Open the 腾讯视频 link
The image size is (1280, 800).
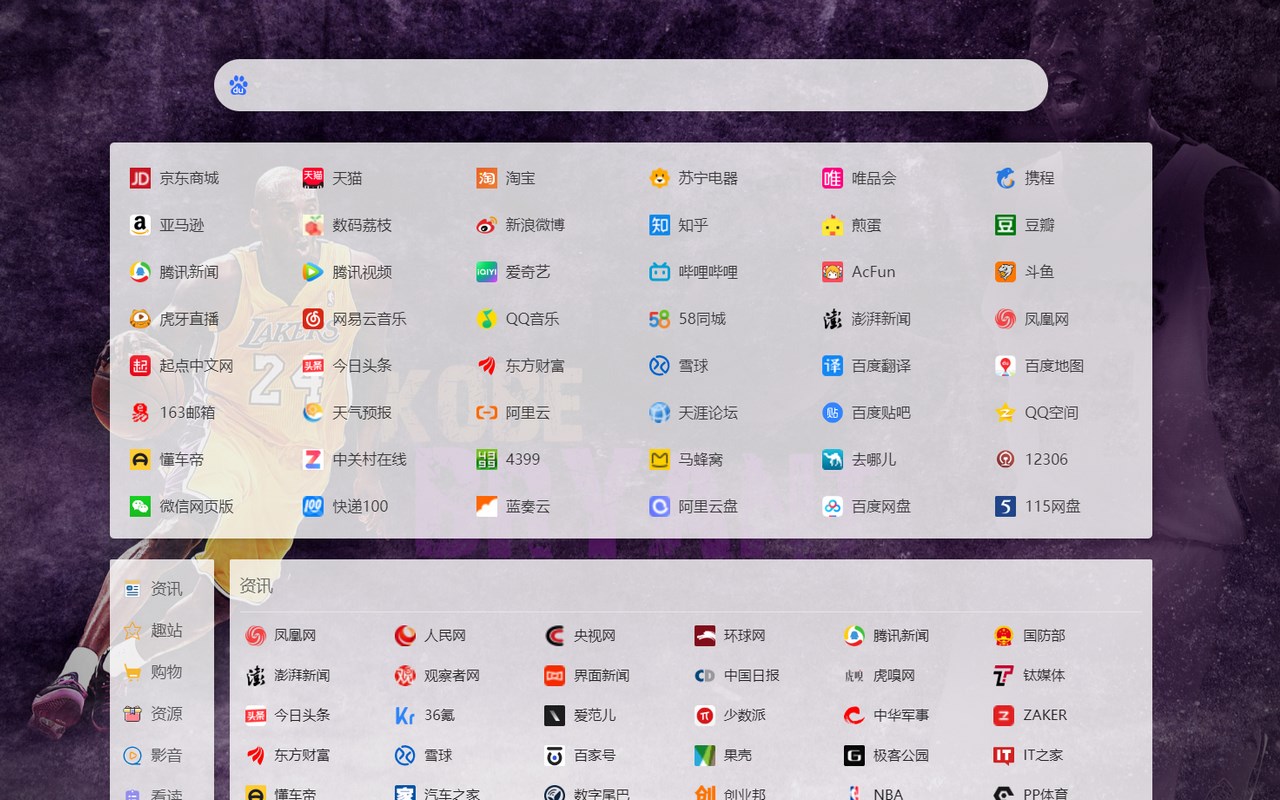[347, 272]
